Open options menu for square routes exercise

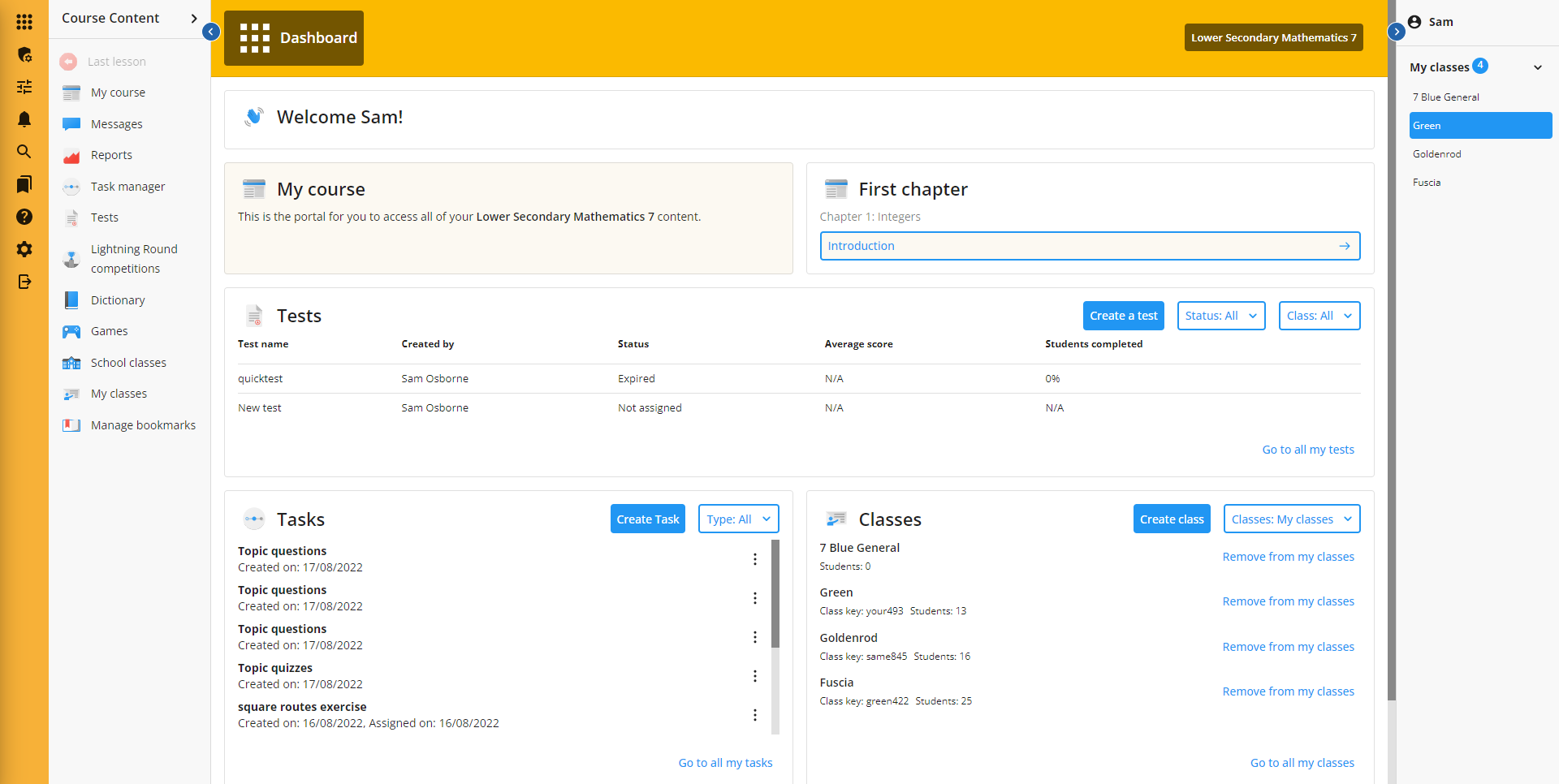click(x=754, y=715)
